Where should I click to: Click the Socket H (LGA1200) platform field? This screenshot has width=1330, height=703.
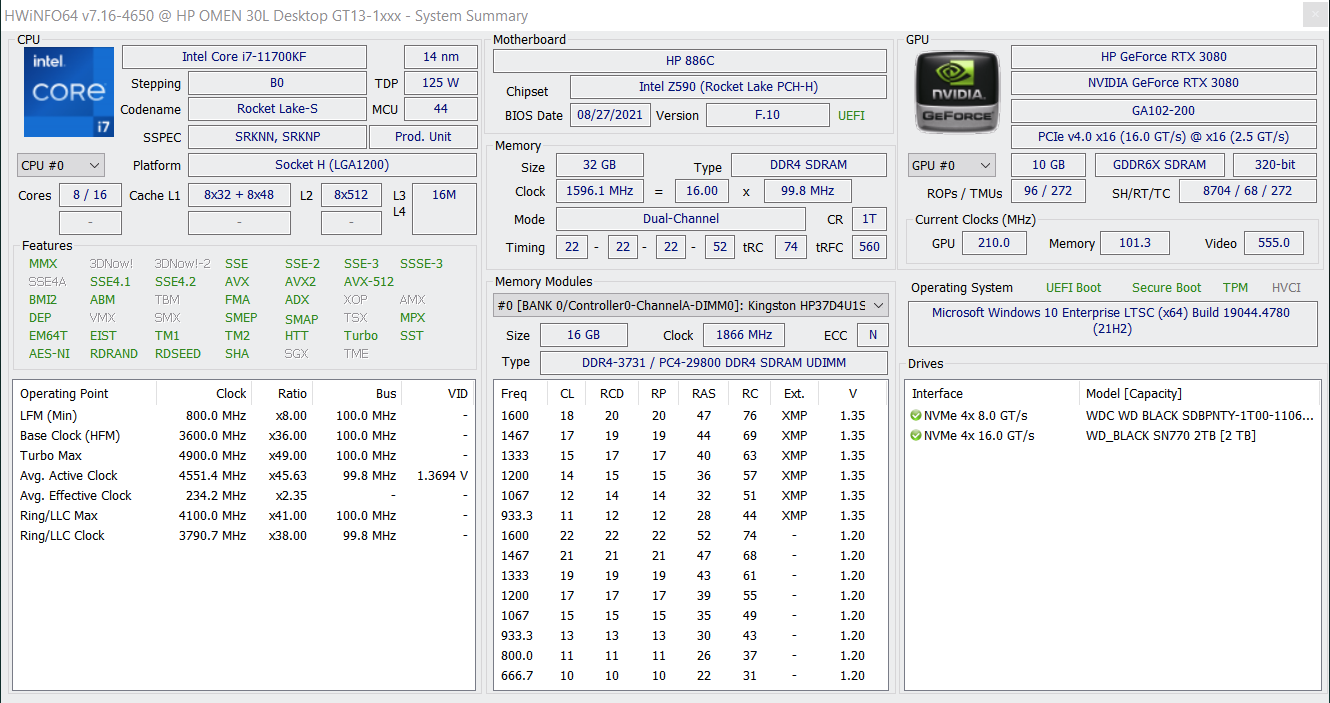(332, 165)
